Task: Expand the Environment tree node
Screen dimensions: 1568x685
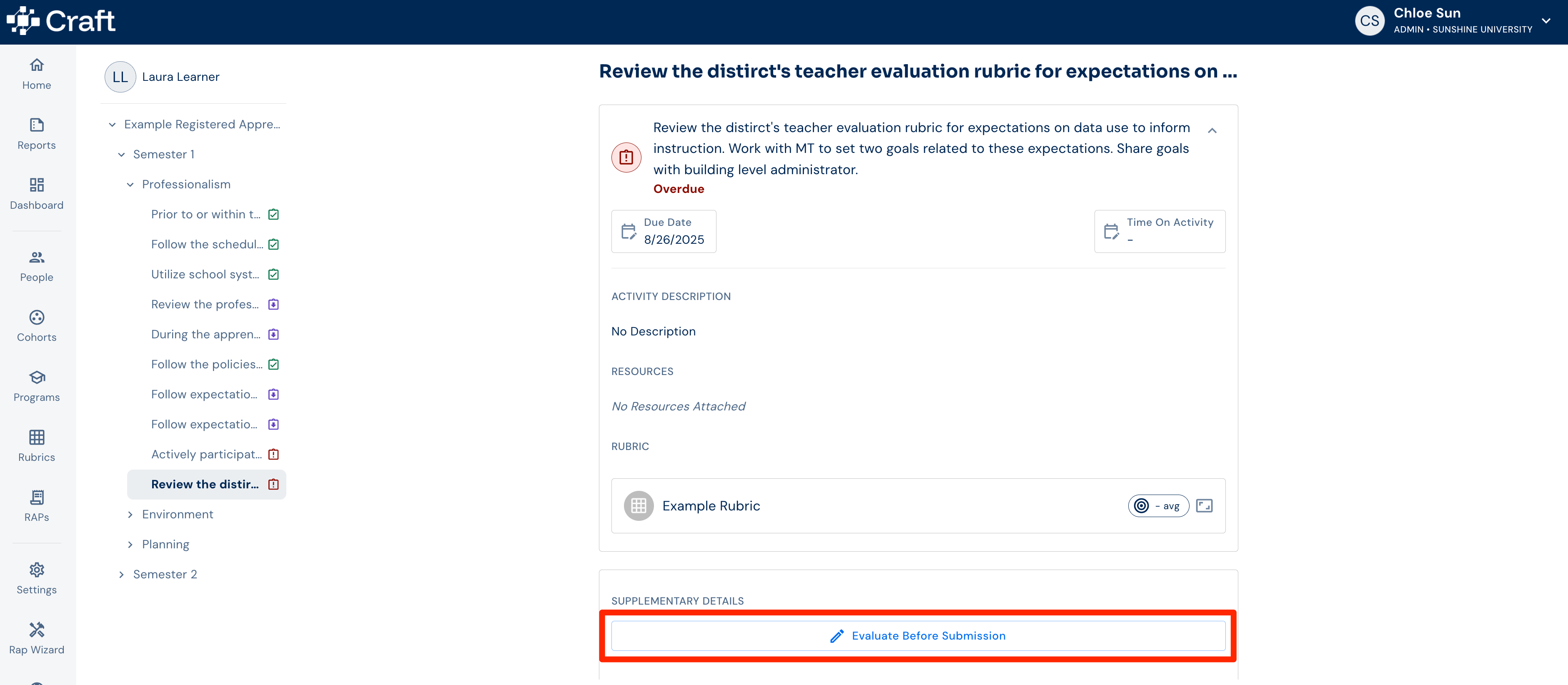Action: tap(130, 515)
